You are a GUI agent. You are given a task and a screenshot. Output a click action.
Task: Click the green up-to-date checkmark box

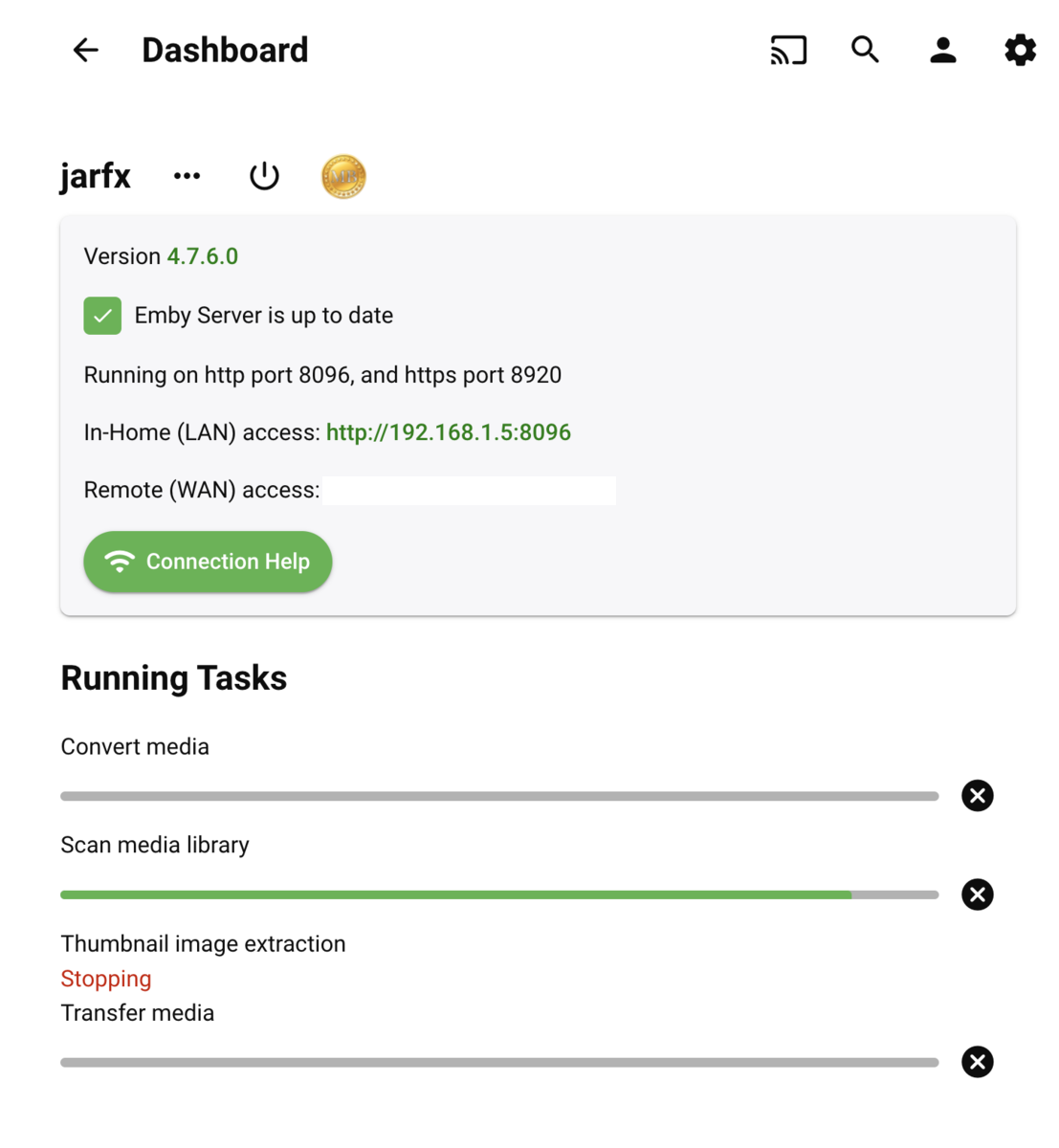[102, 316]
